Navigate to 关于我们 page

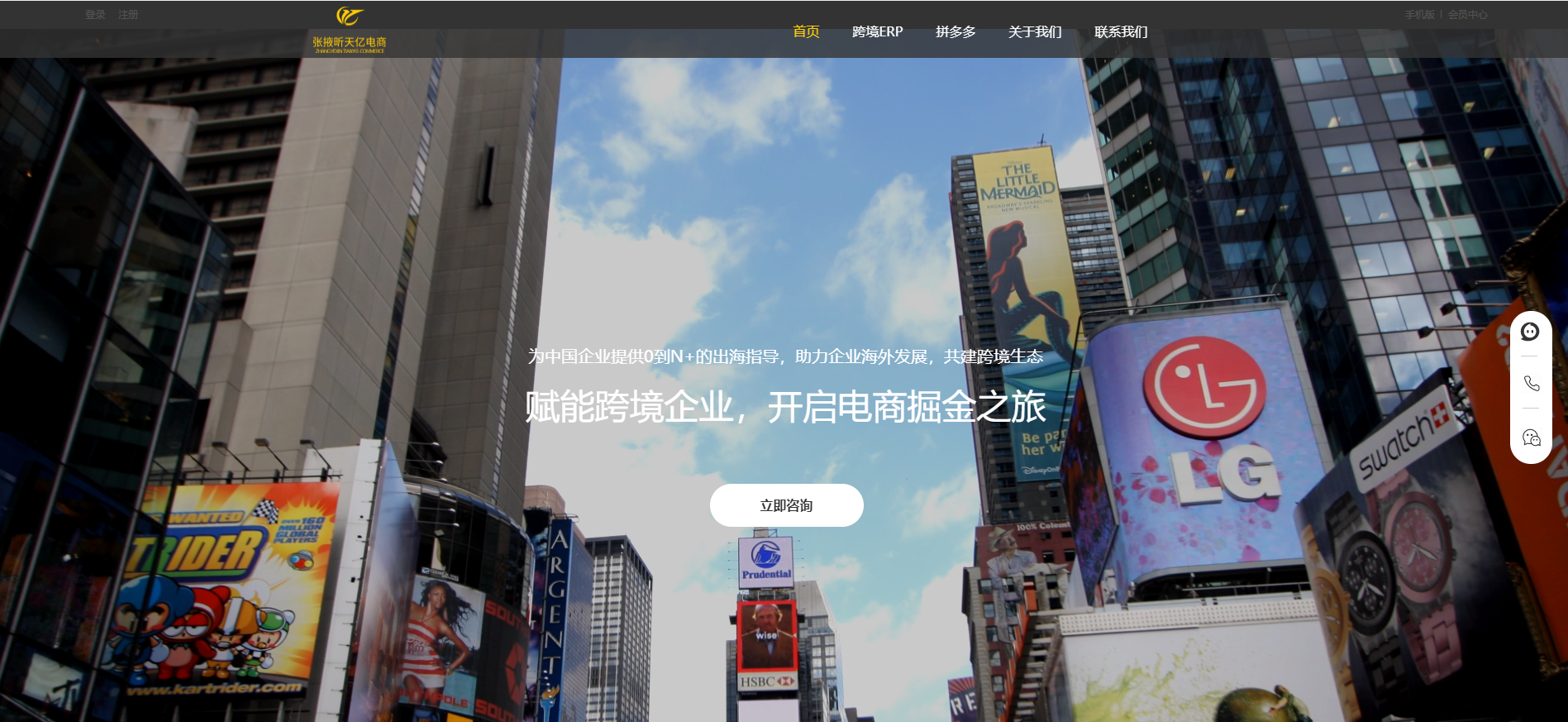click(x=1034, y=31)
